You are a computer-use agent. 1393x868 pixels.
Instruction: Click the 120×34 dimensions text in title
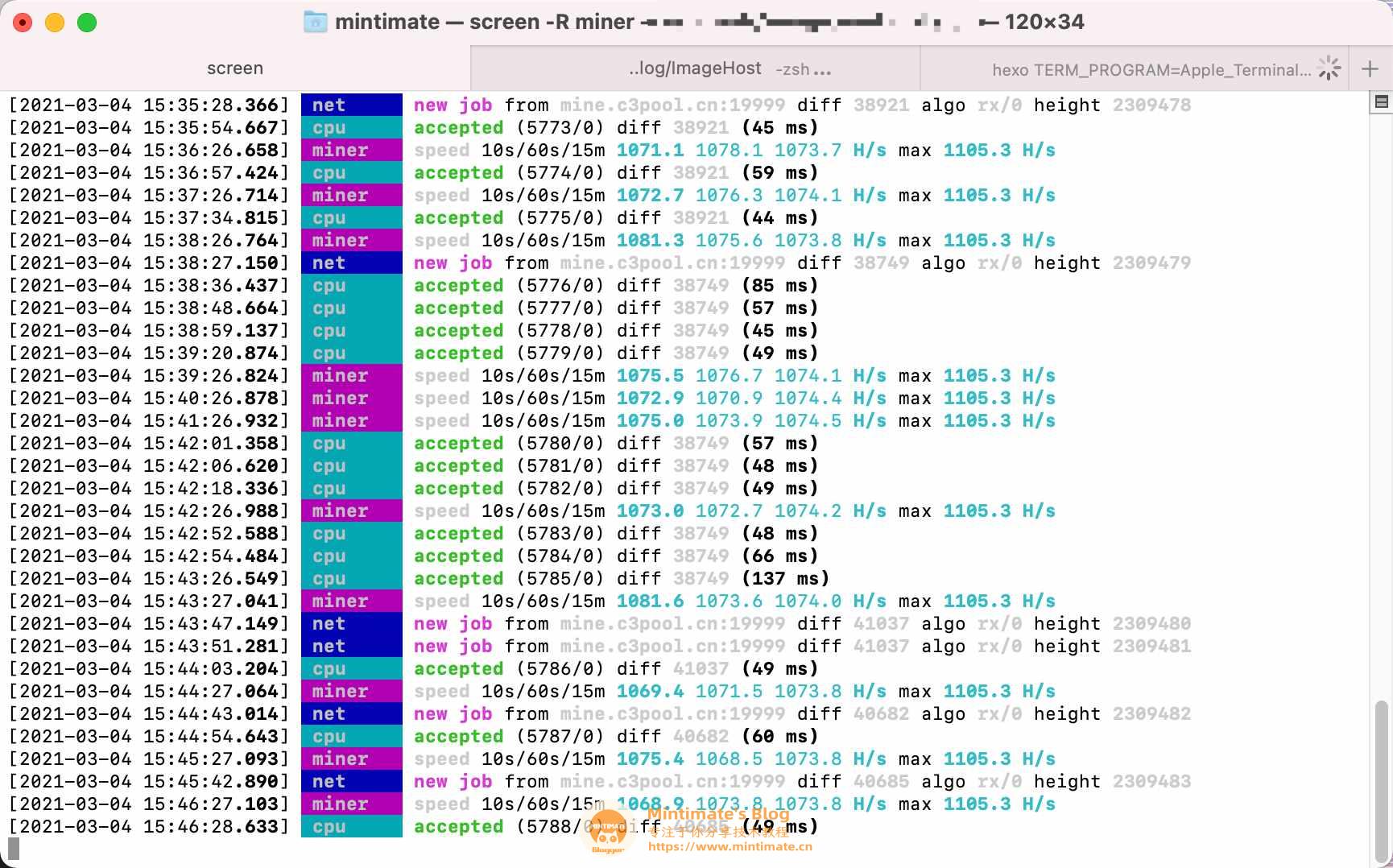click(1044, 22)
